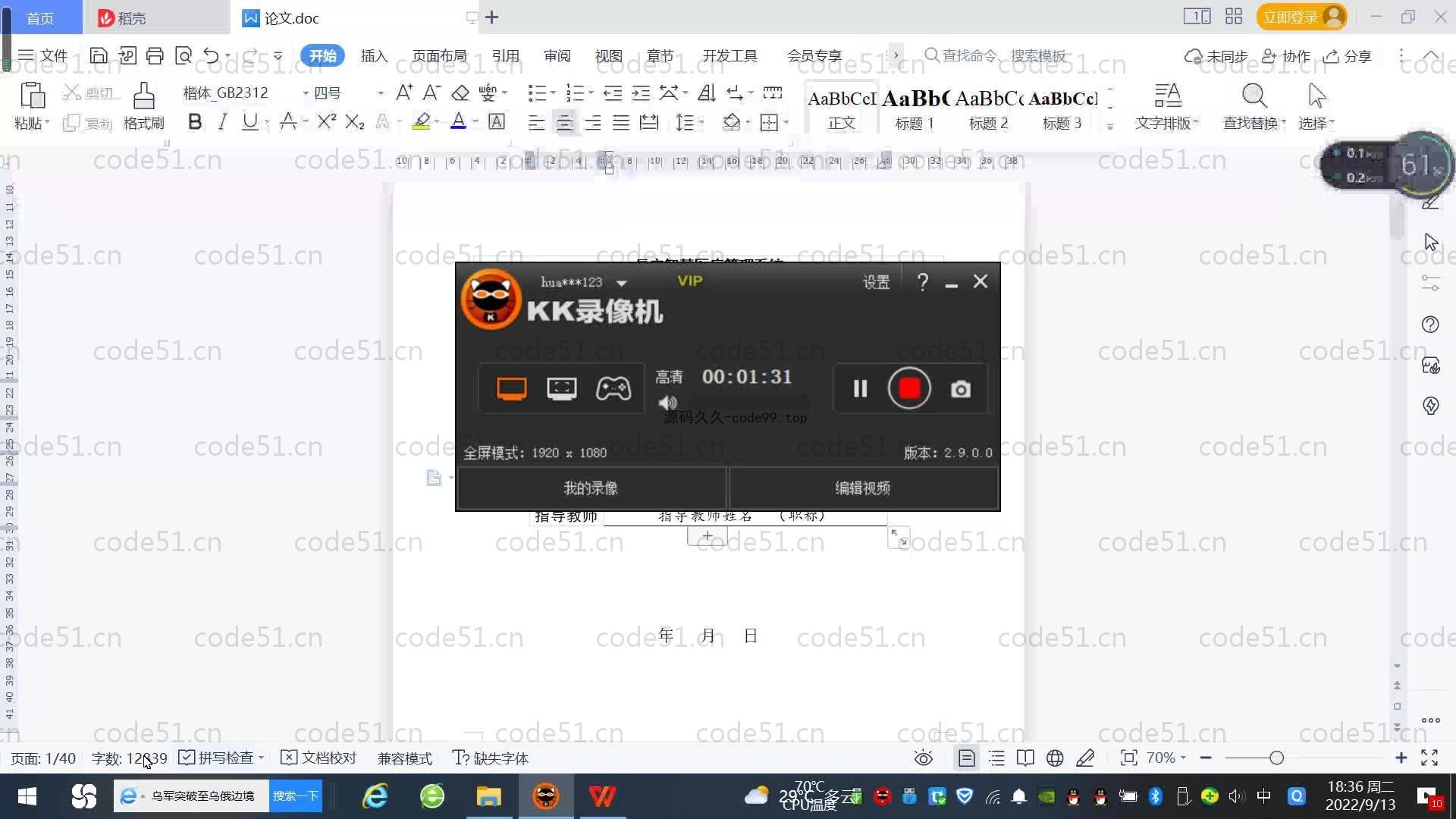Collapse the ribbon with the caret

(1430, 55)
